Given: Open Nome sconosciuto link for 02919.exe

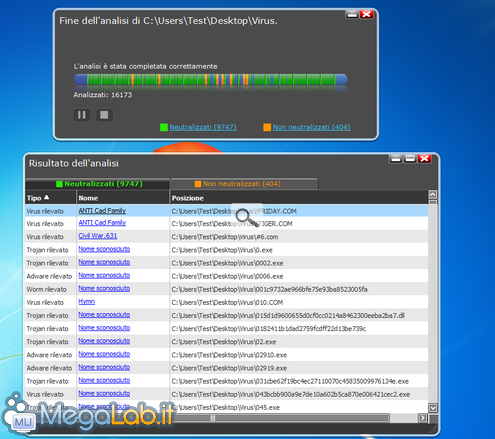Looking at the screenshot, I should pyautogui.click(x=104, y=367).
